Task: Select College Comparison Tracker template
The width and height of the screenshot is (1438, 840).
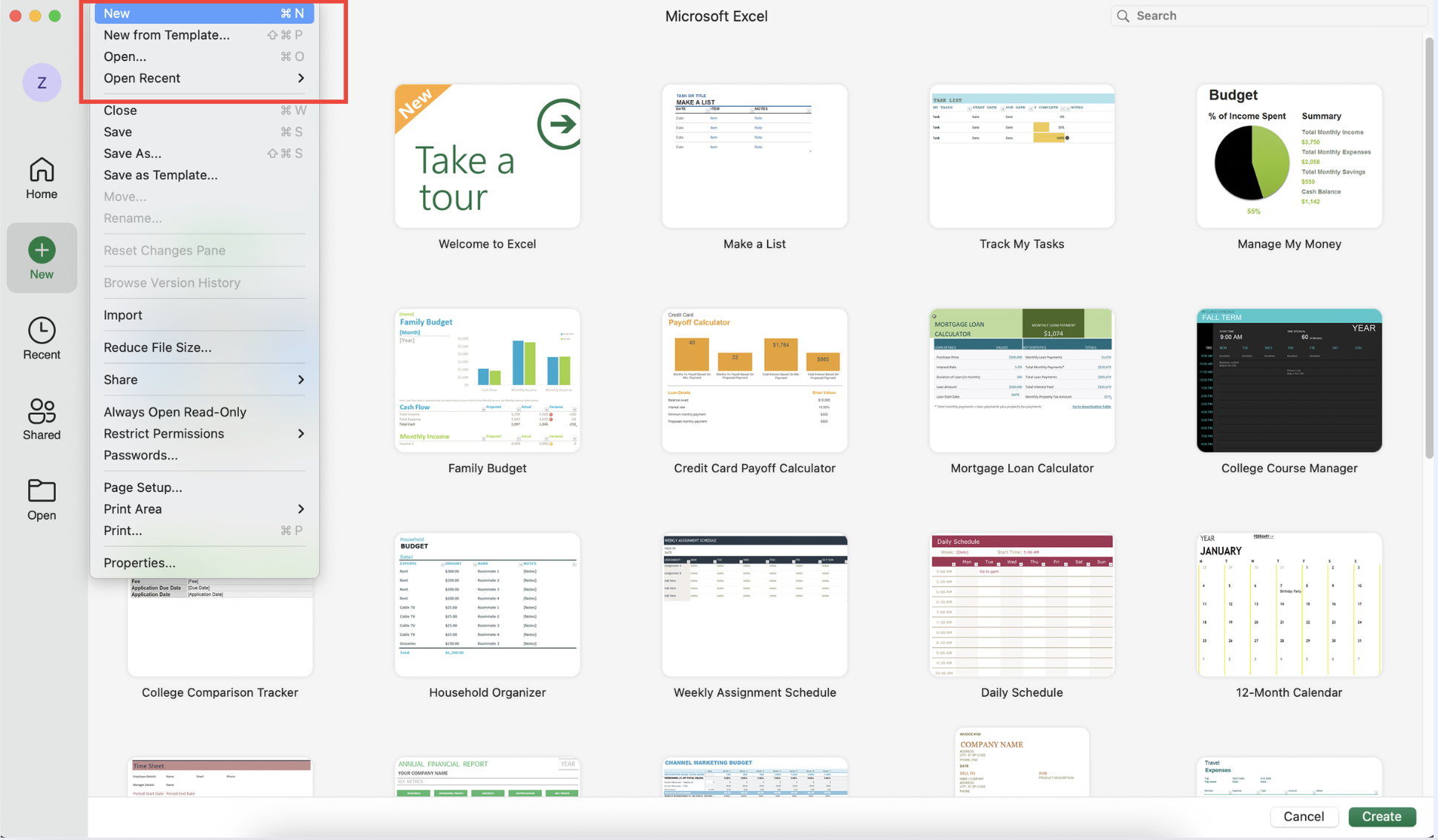Action: tap(220, 627)
